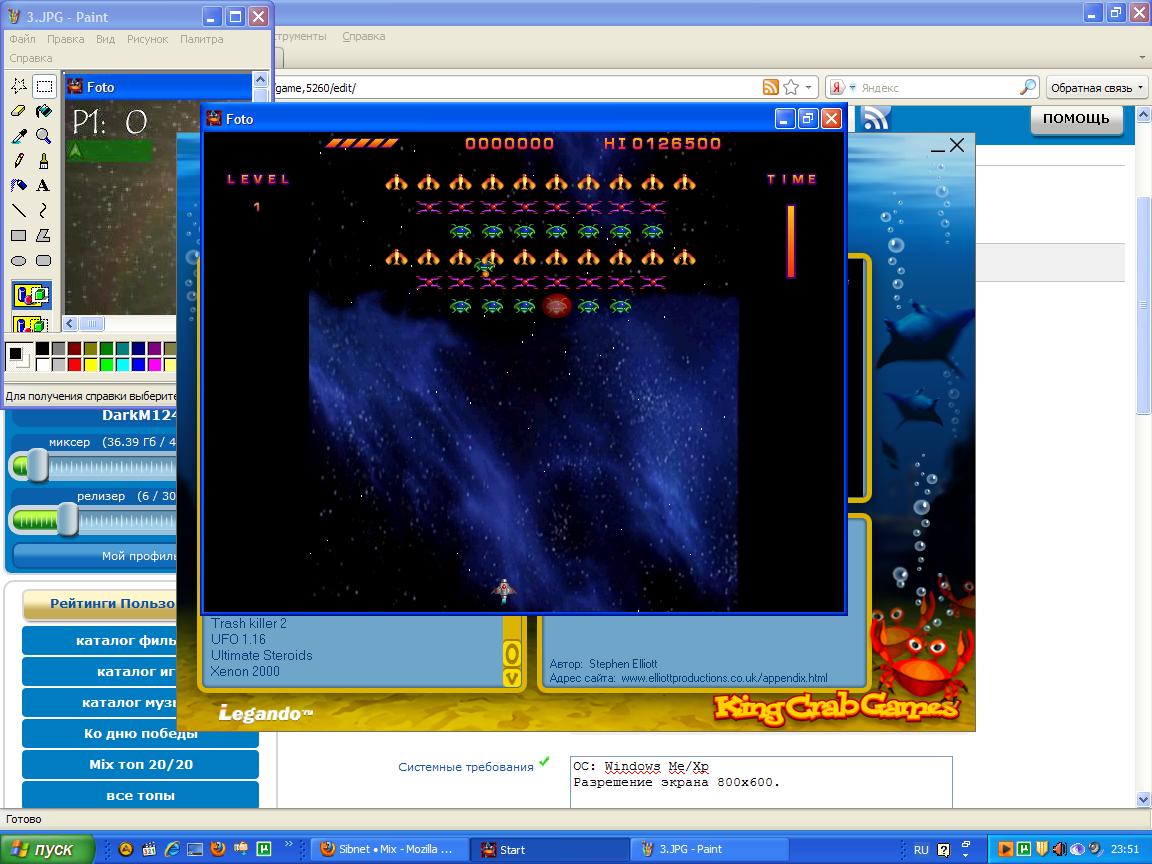Click the Yandex search input field
The height and width of the screenshot is (864, 1152).
[x=938, y=87]
